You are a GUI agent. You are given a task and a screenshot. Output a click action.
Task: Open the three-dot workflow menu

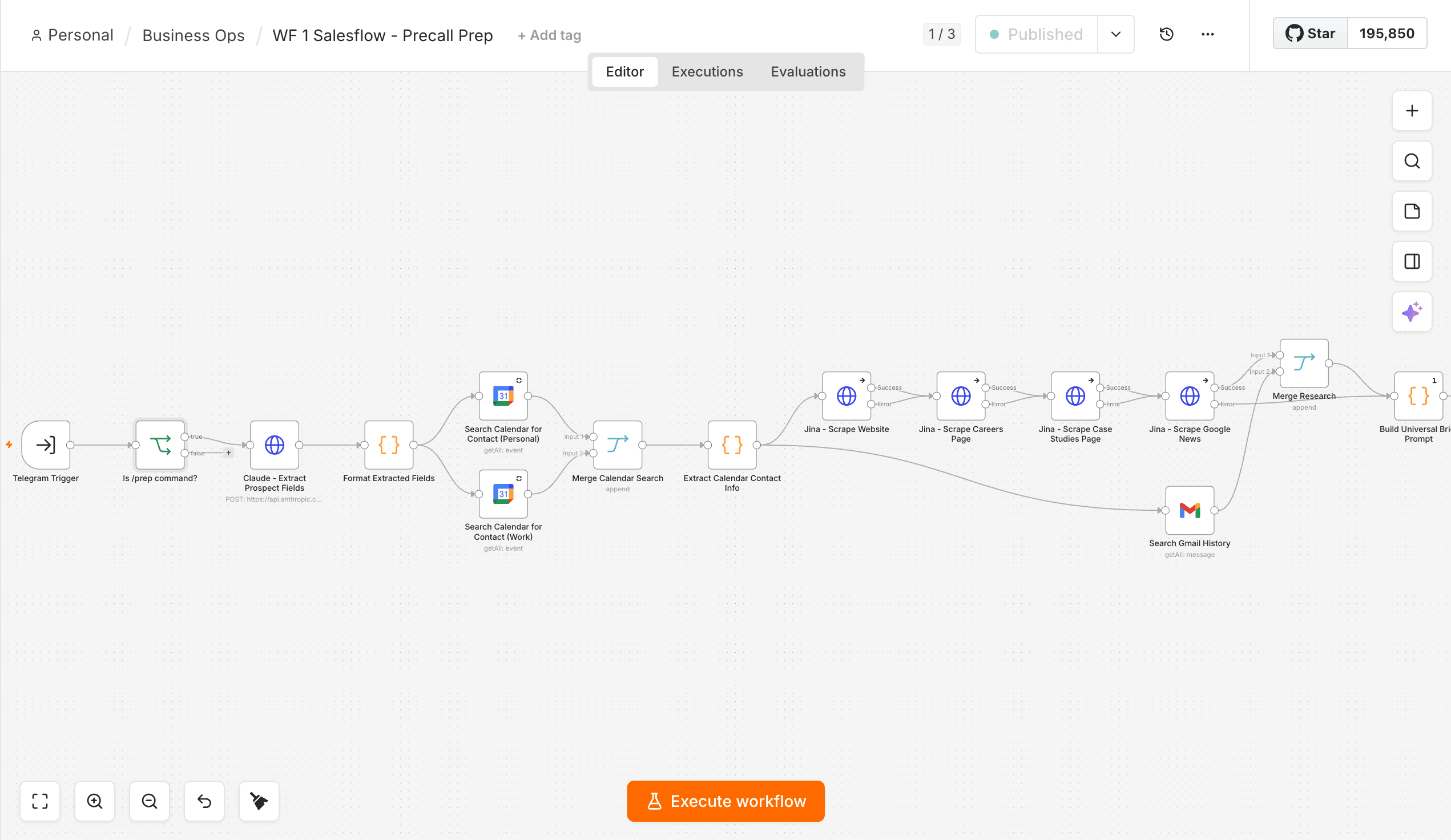(x=1207, y=34)
